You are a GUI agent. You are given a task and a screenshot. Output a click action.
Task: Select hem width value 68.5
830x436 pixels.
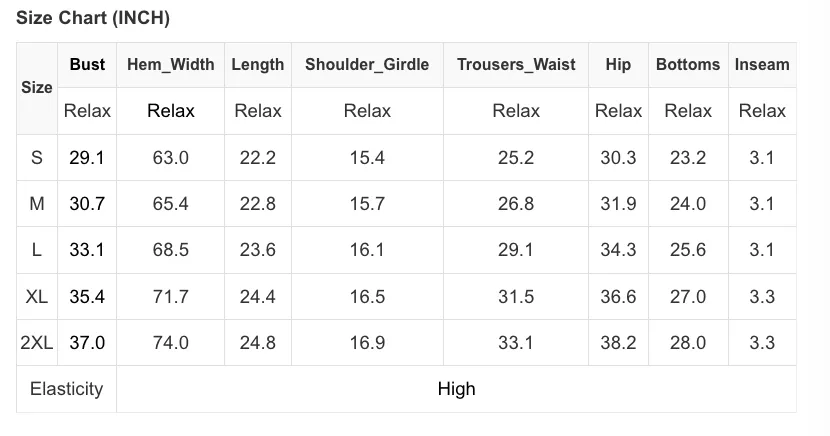pyautogui.click(x=170, y=250)
